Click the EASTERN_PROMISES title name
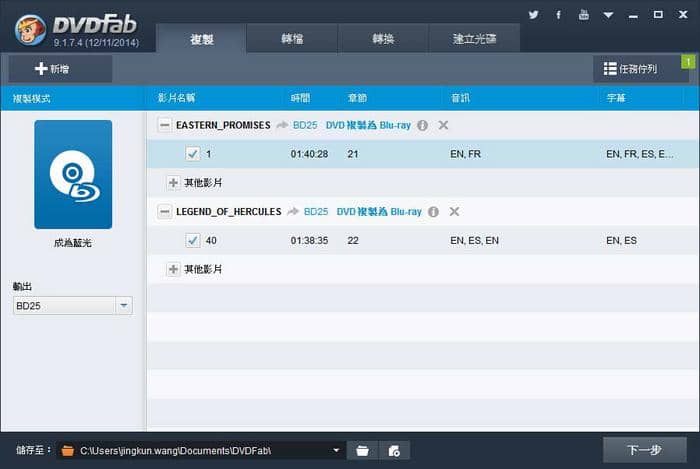The height and width of the screenshot is (469, 700). click(223, 125)
